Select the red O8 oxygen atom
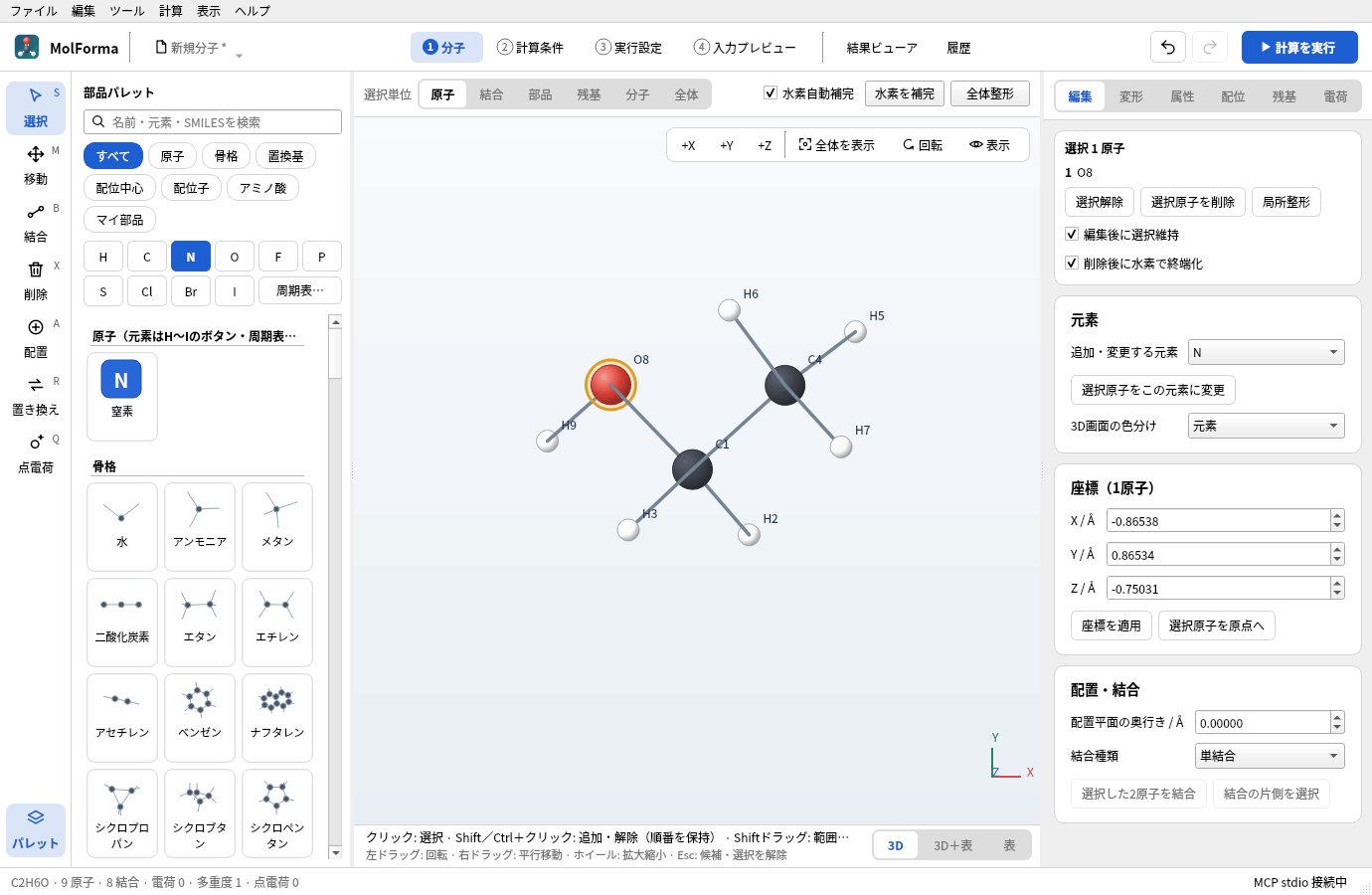Screen dimensions: 1372x895 click(x=610, y=384)
